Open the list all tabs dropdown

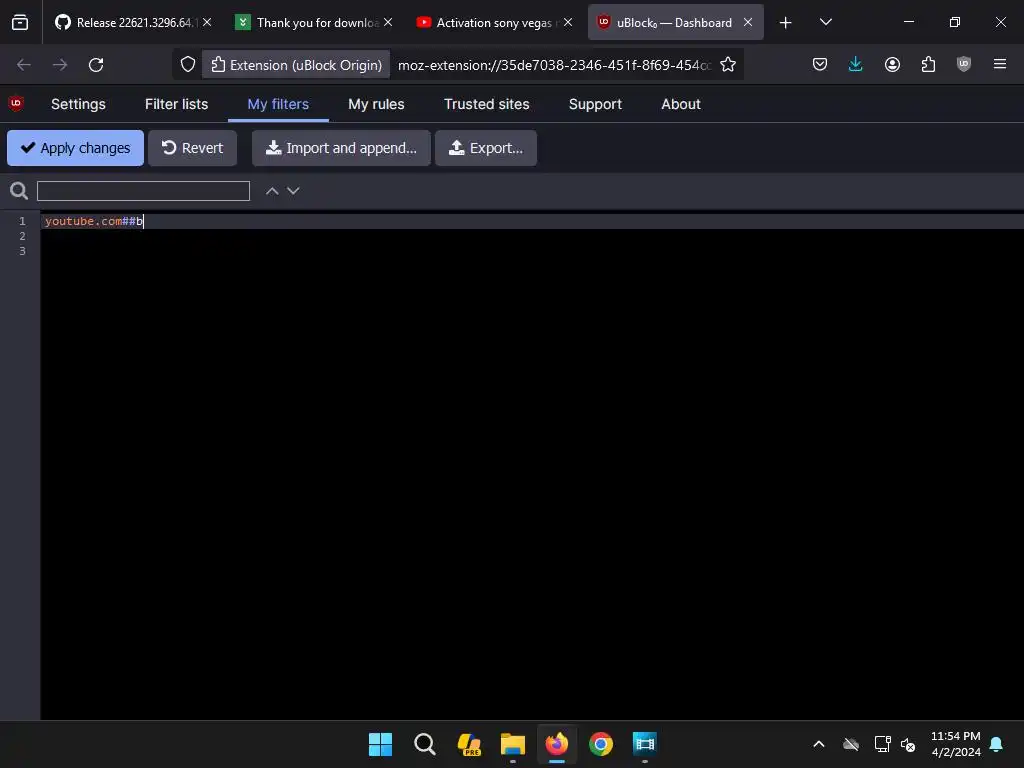click(825, 22)
